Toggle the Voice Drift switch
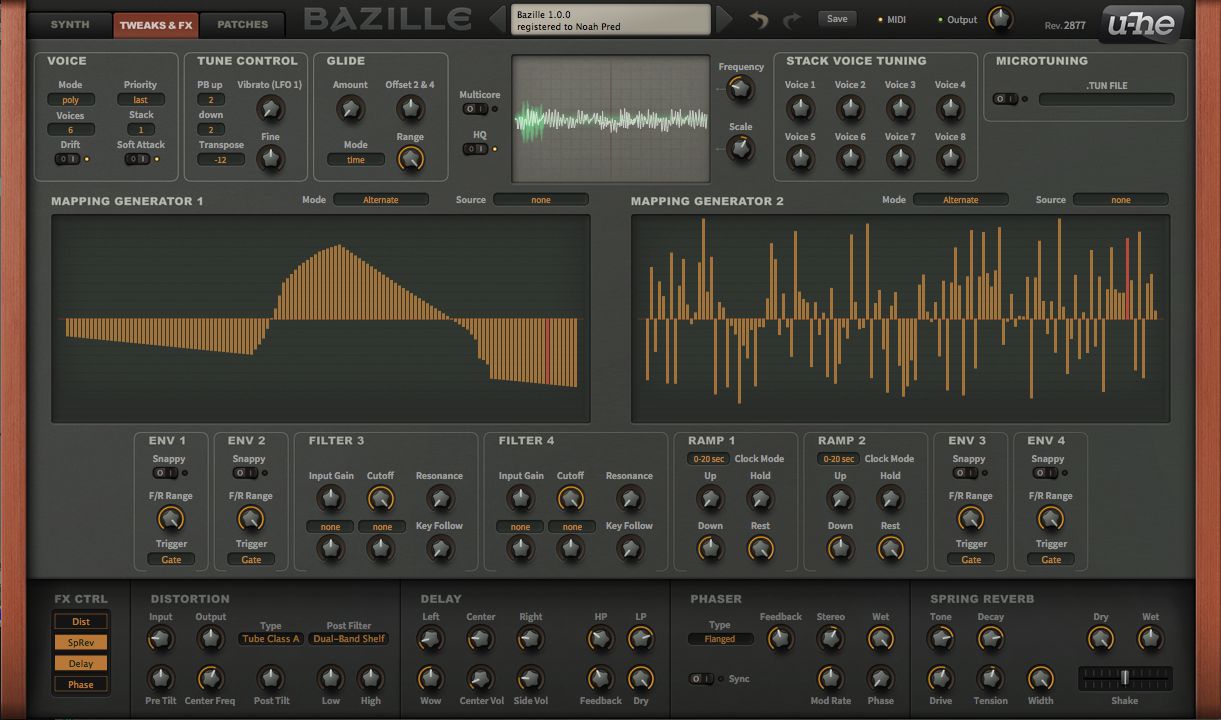1221x720 pixels. (x=67, y=159)
